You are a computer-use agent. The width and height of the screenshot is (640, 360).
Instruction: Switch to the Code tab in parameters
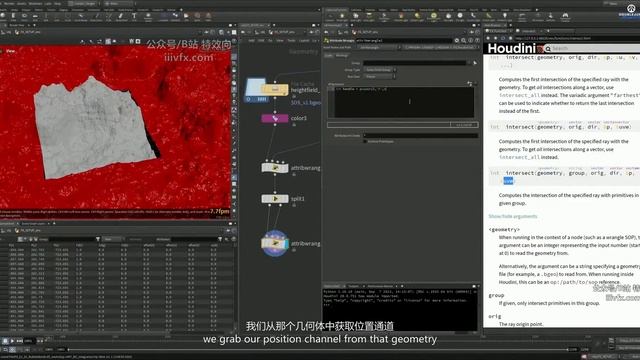pos(329,56)
